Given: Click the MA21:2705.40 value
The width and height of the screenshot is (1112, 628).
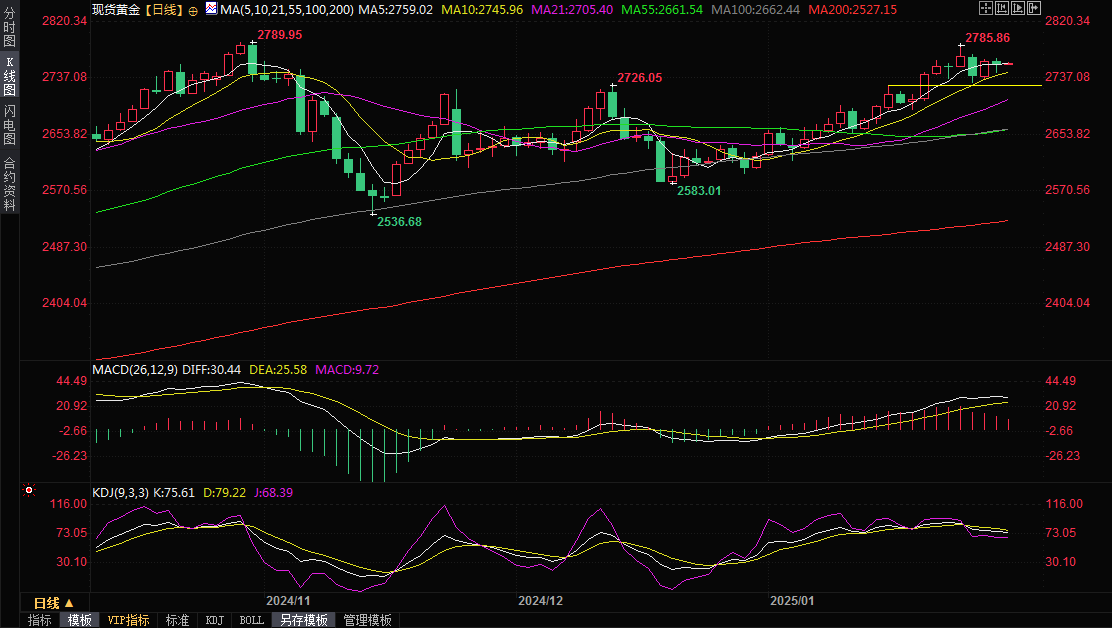Looking at the screenshot, I should click(x=572, y=10).
